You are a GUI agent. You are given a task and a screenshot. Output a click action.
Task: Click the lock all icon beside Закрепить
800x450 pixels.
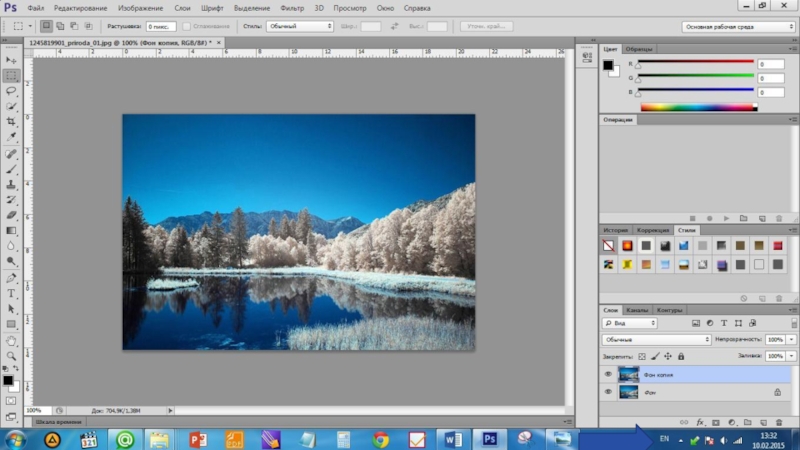683,355
